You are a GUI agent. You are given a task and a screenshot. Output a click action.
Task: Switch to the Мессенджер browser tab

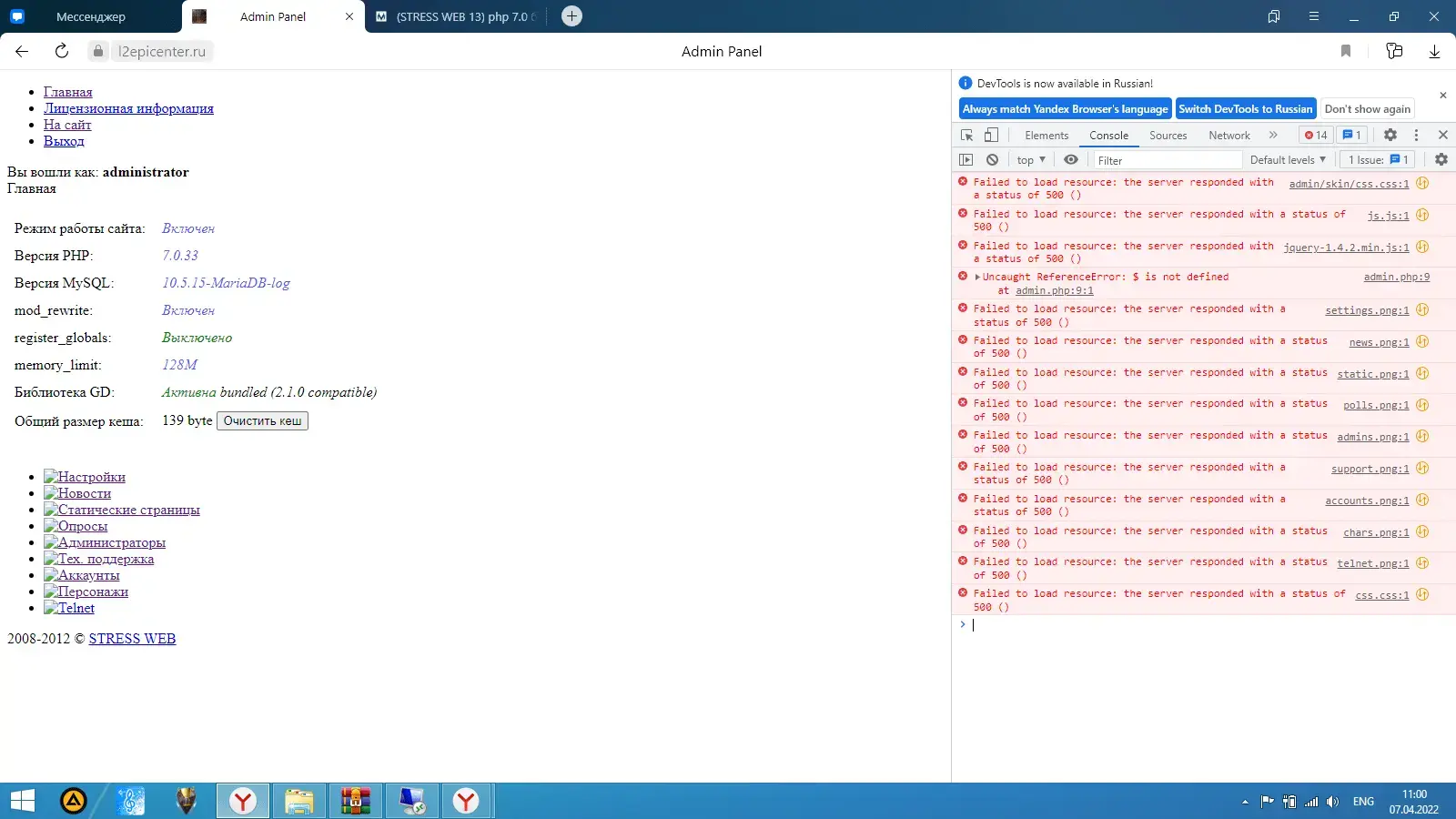point(90,16)
